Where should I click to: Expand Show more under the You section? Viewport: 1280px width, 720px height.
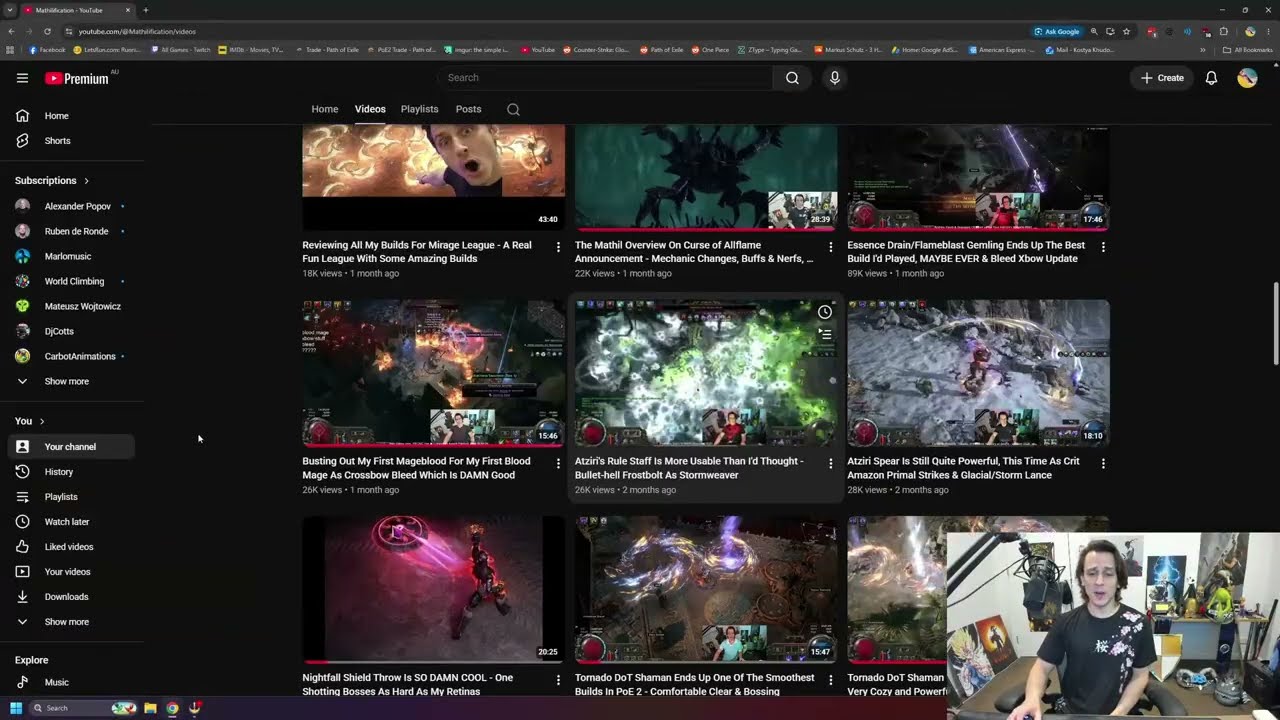coord(71,622)
